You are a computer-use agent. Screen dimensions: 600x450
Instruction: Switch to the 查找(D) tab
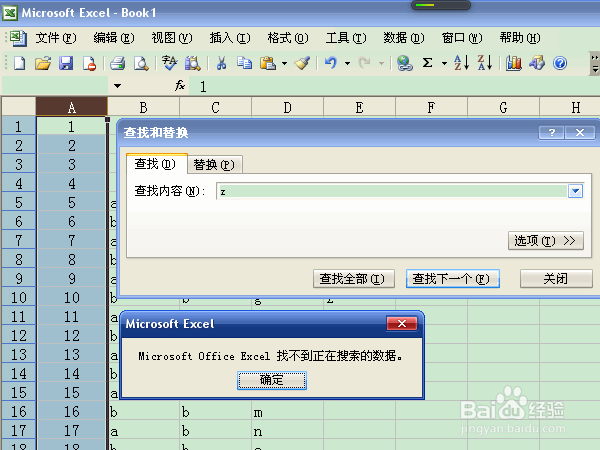pos(155,164)
